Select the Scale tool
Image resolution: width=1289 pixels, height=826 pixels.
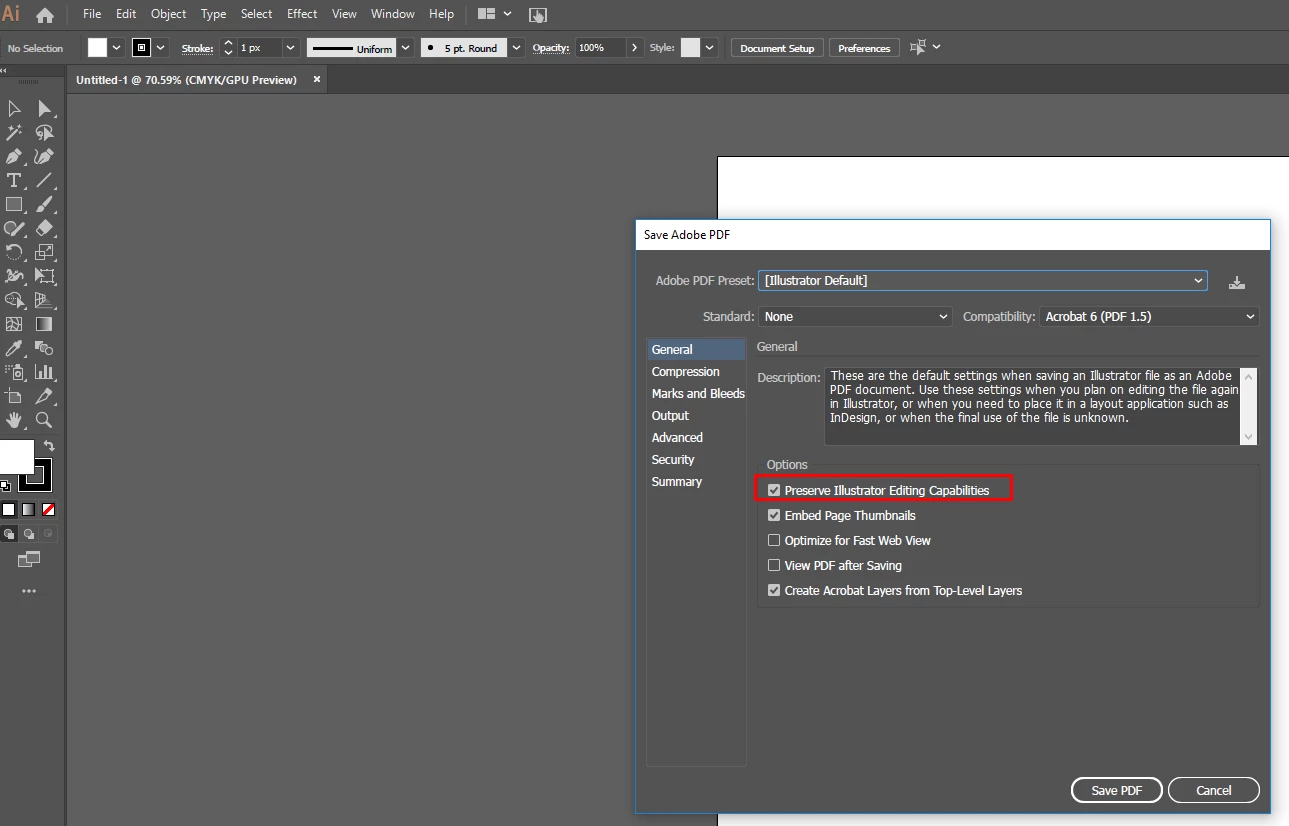(x=44, y=252)
